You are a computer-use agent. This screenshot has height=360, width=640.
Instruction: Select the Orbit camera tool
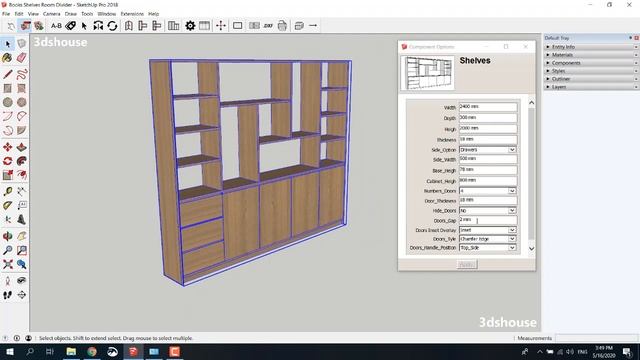pos(7,236)
